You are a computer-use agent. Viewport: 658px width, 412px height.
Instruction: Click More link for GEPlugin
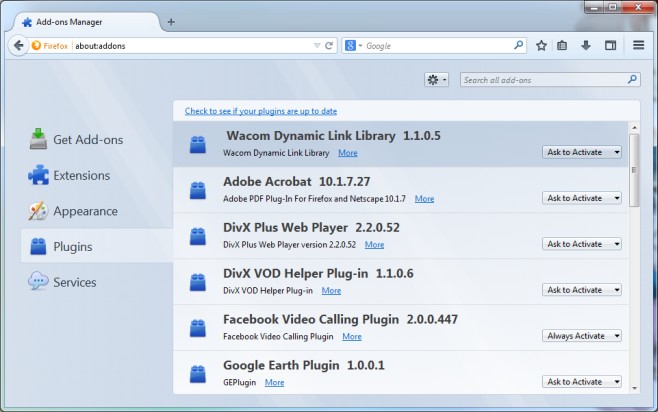[274, 382]
